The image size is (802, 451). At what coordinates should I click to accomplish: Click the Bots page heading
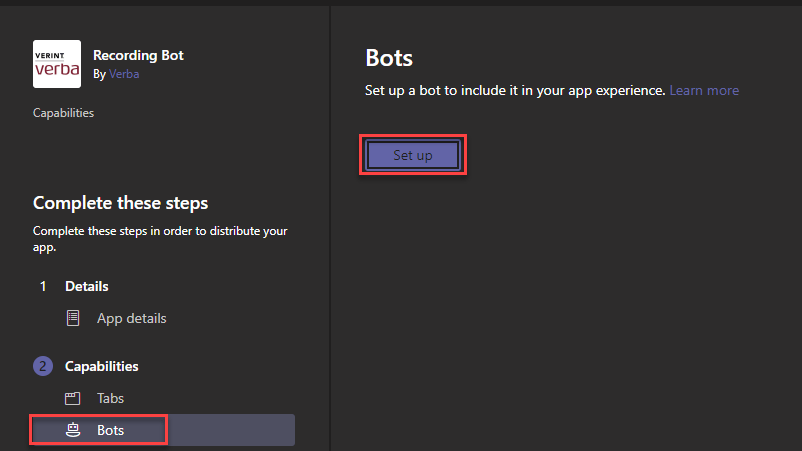coord(389,58)
